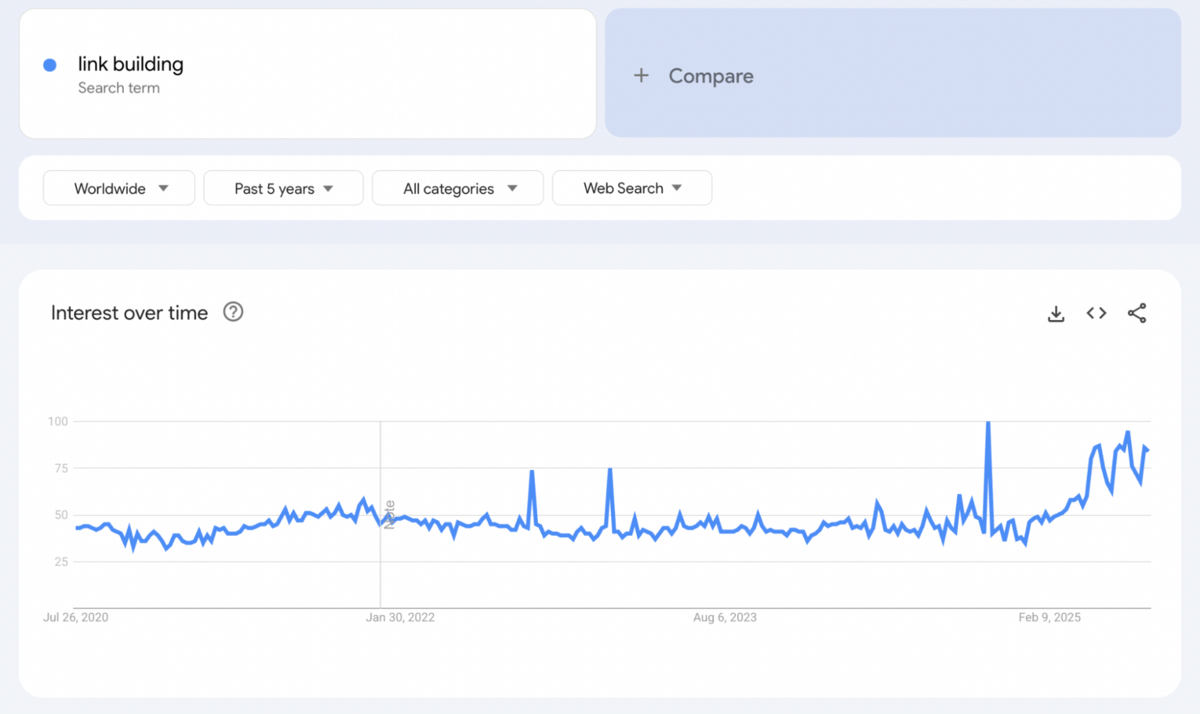Viewport: 1200px width, 714px height.
Task: Open the embed code view
Action: coord(1096,313)
